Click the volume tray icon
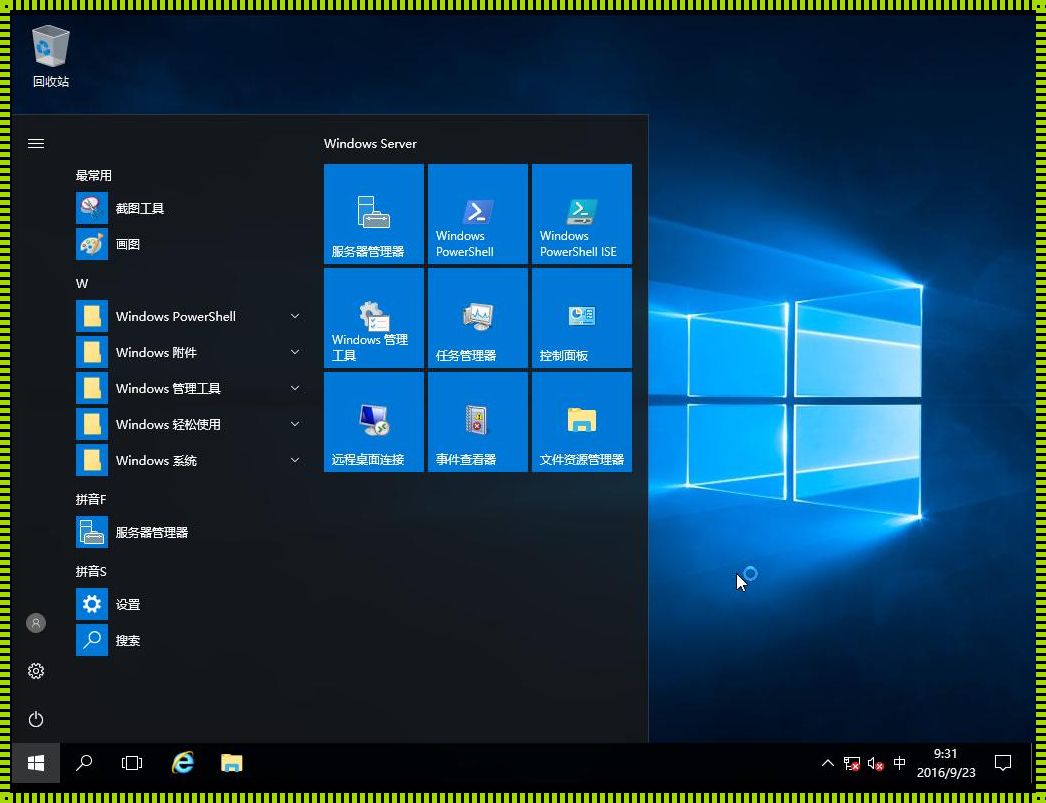 point(875,764)
